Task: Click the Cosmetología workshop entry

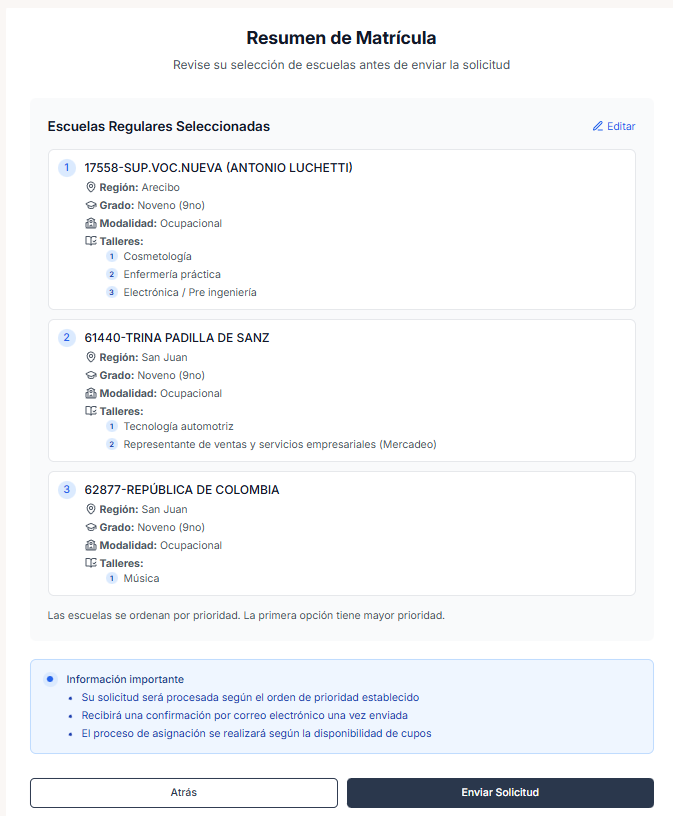Action: point(157,257)
